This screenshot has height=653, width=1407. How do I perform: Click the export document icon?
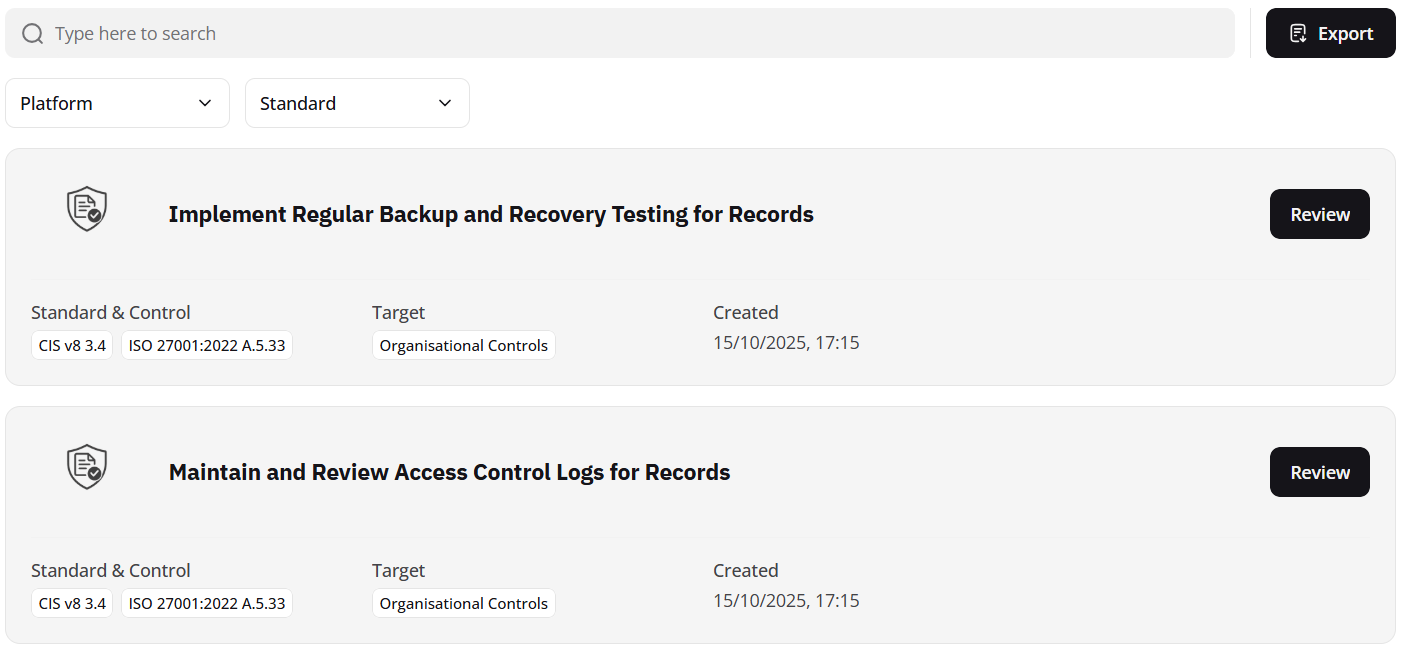coord(1298,34)
